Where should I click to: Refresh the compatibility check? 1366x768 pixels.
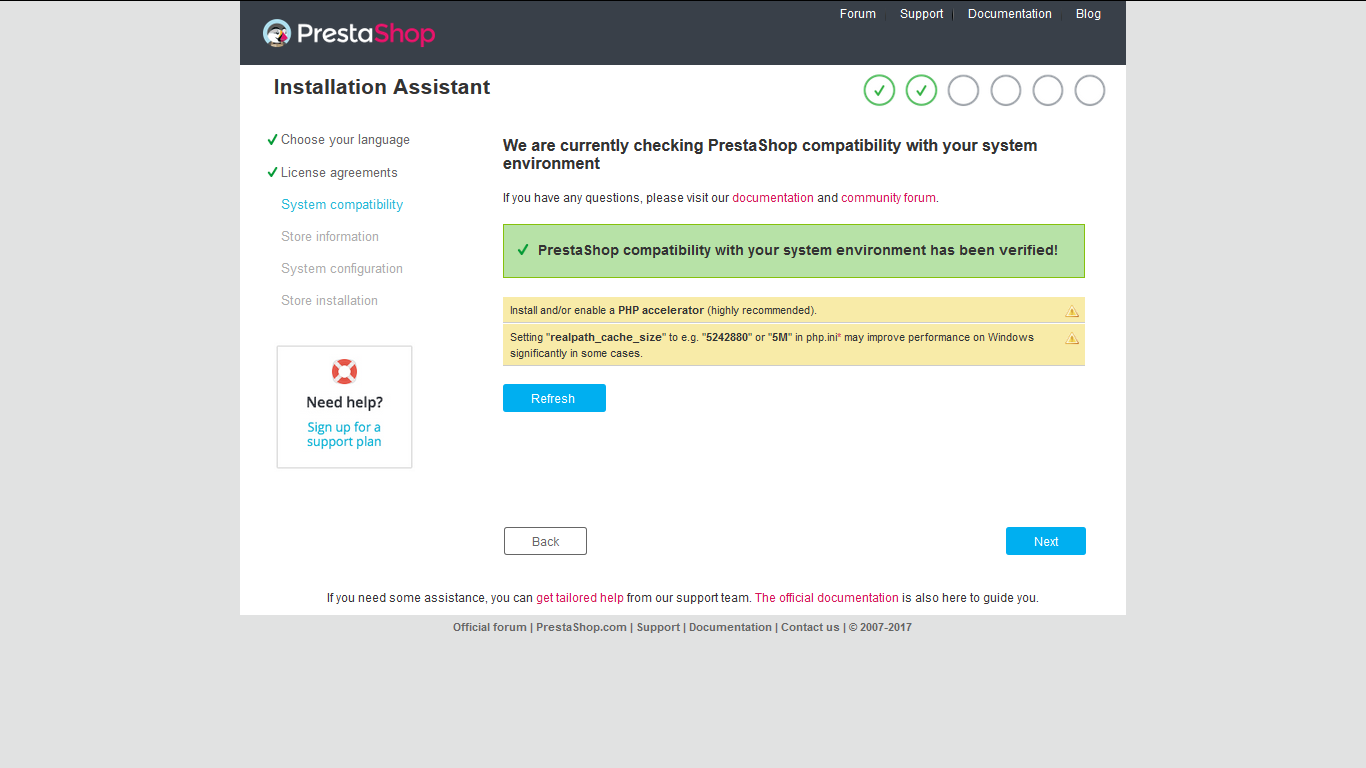554,398
